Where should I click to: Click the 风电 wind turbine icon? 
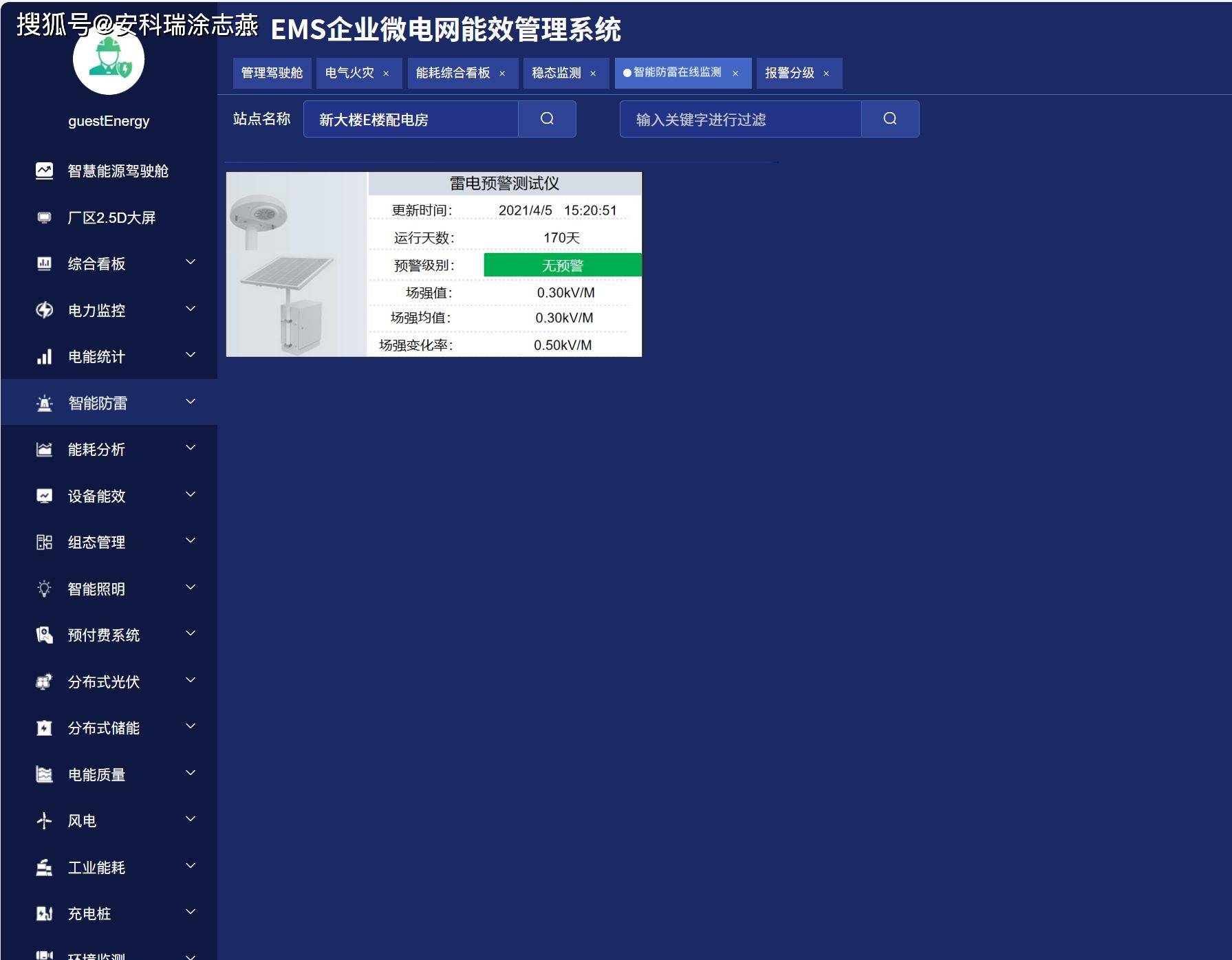point(44,820)
